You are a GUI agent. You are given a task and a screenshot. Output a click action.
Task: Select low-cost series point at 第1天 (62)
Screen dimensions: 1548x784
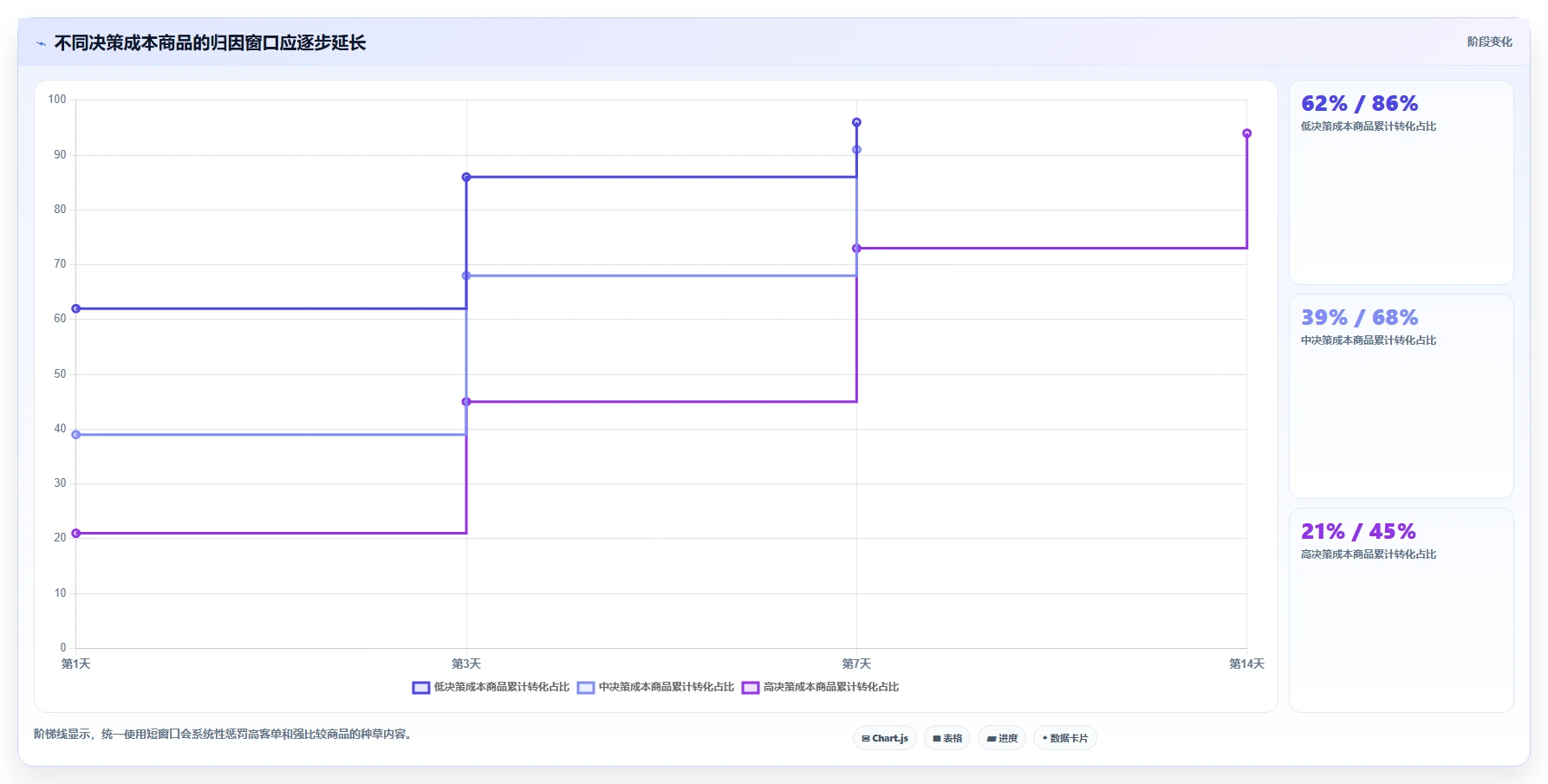pyautogui.click(x=76, y=308)
